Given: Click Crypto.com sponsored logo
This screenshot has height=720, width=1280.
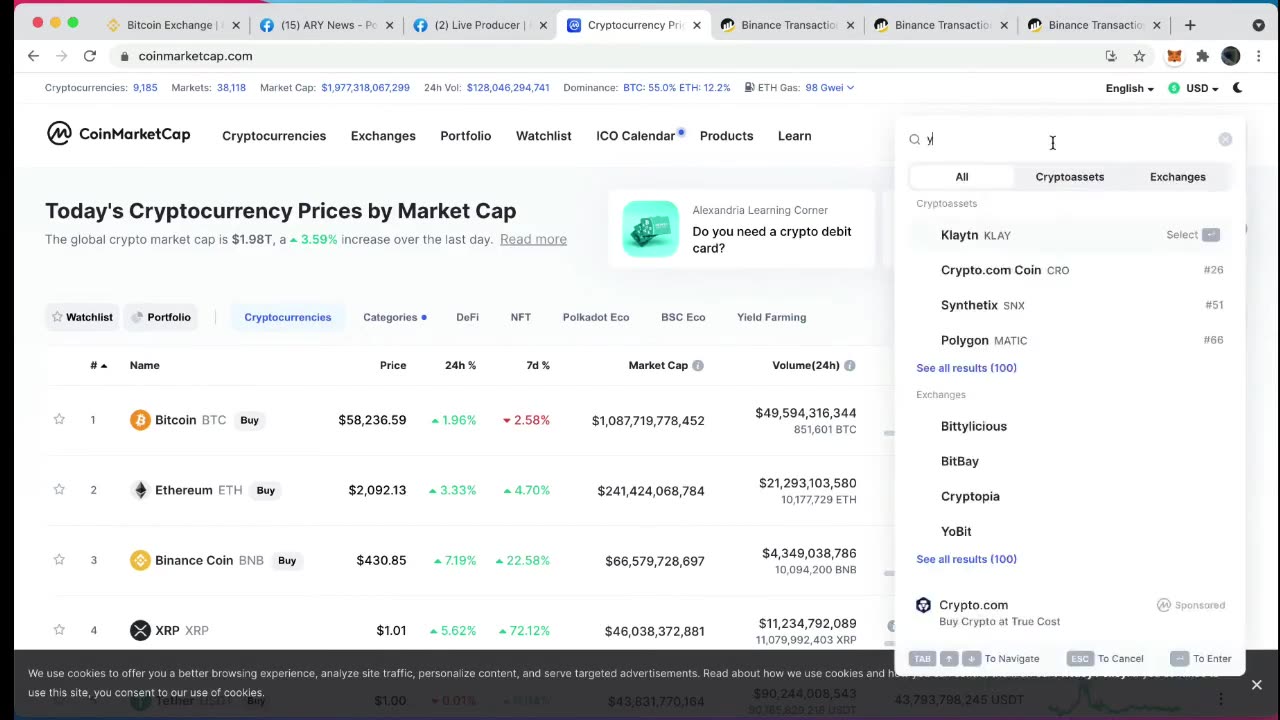Looking at the screenshot, I should [x=923, y=605].
